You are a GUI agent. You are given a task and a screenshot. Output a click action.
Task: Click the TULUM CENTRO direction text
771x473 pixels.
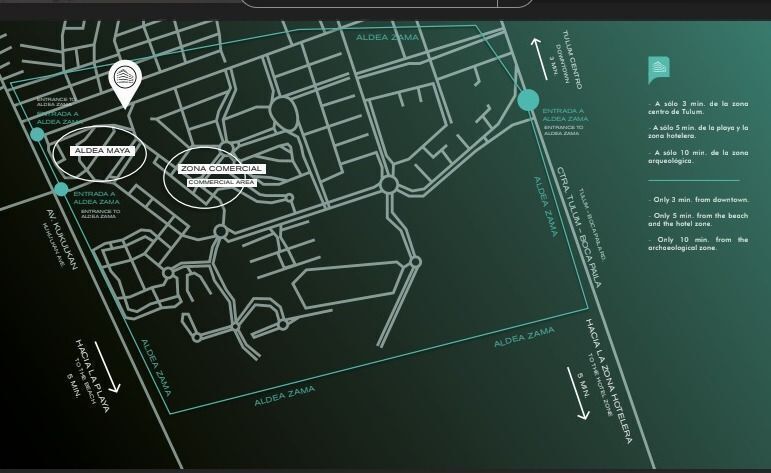(572, 59)
